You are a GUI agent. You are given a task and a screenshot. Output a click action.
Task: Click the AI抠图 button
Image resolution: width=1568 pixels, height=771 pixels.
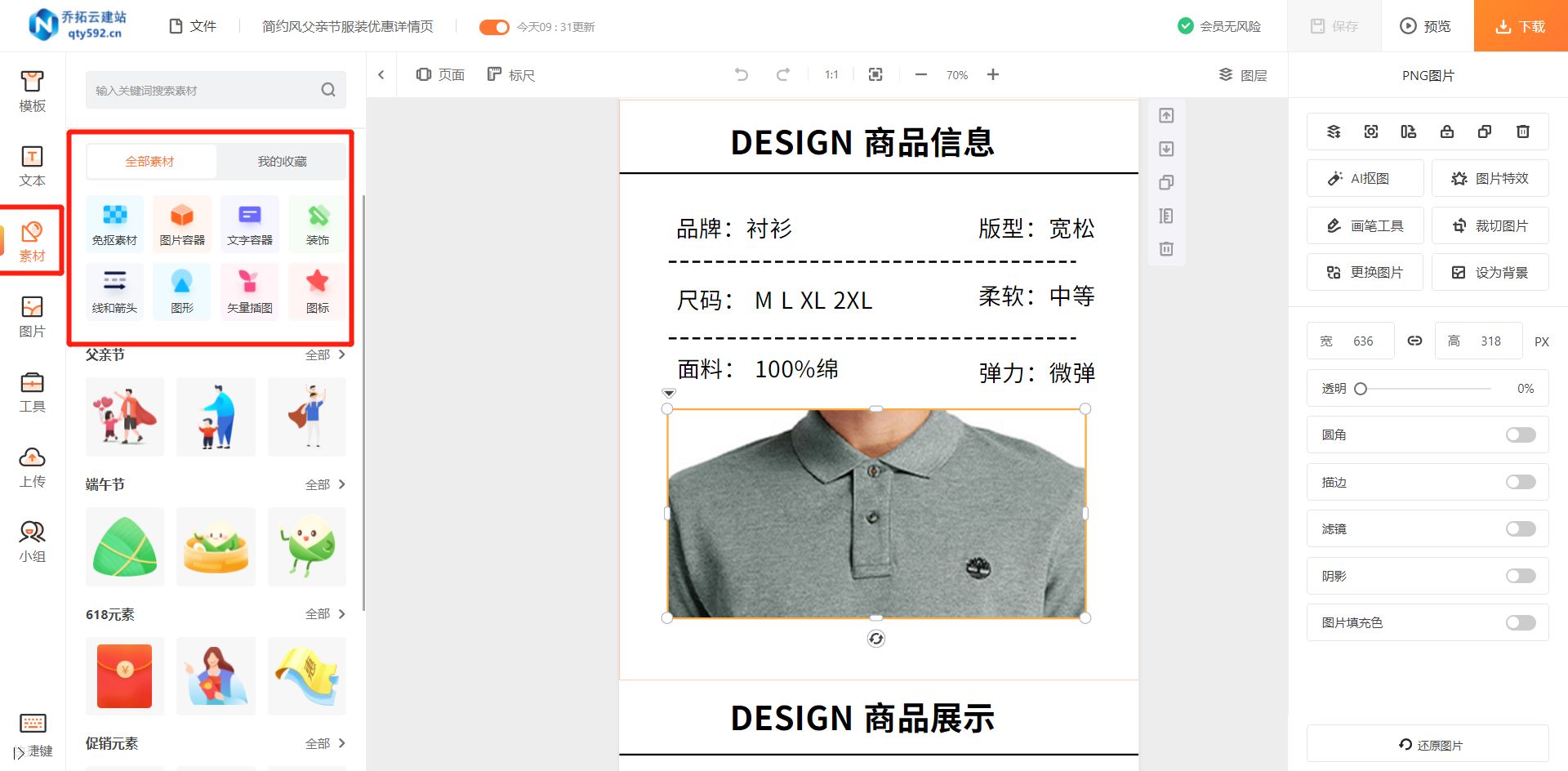[x=1365, y=178]
